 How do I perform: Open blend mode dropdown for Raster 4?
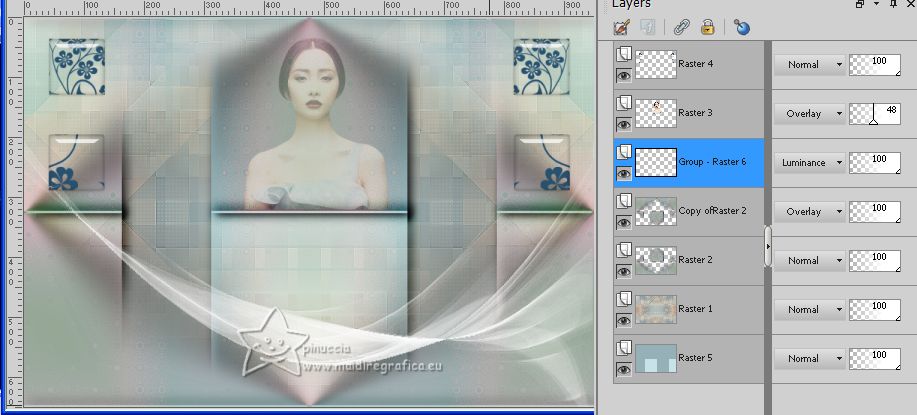810,65
